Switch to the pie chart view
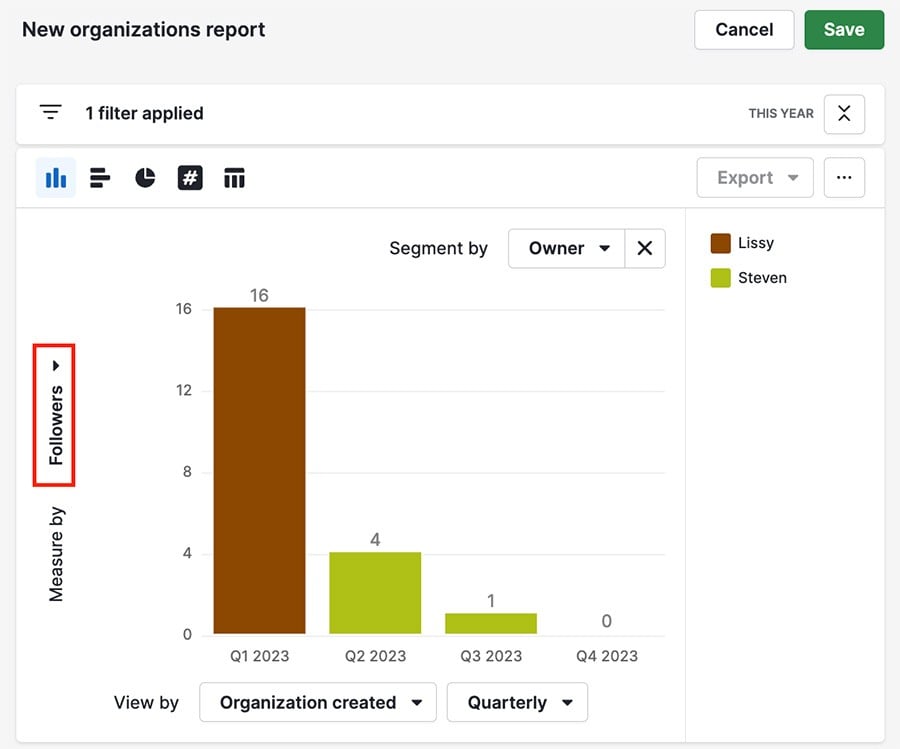Image resolution: width=900 pixels, height=749 pixels. 144,177
